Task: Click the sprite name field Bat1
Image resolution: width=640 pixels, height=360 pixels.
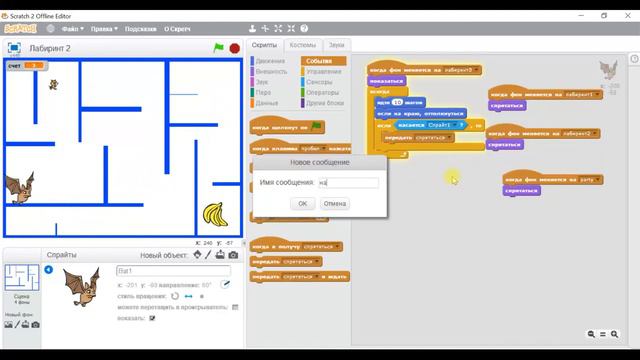Action: coord(173,271)
